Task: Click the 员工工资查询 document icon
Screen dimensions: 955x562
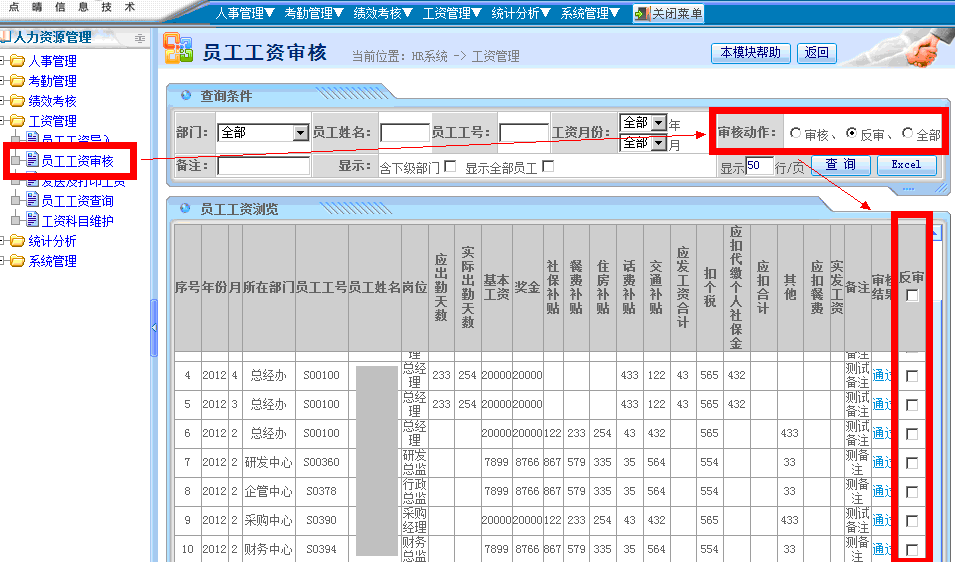Action: tap(31, 201)
